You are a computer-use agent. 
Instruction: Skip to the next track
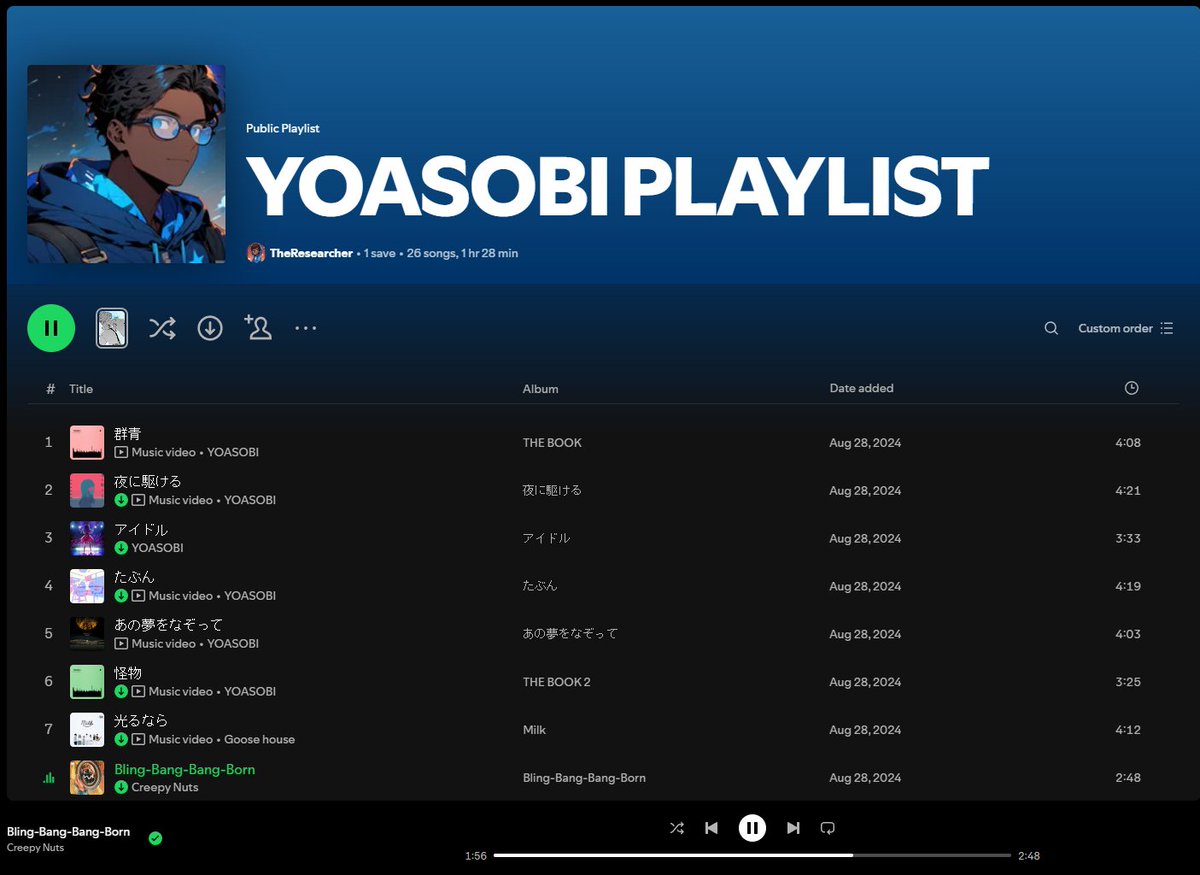pos(793,828)
